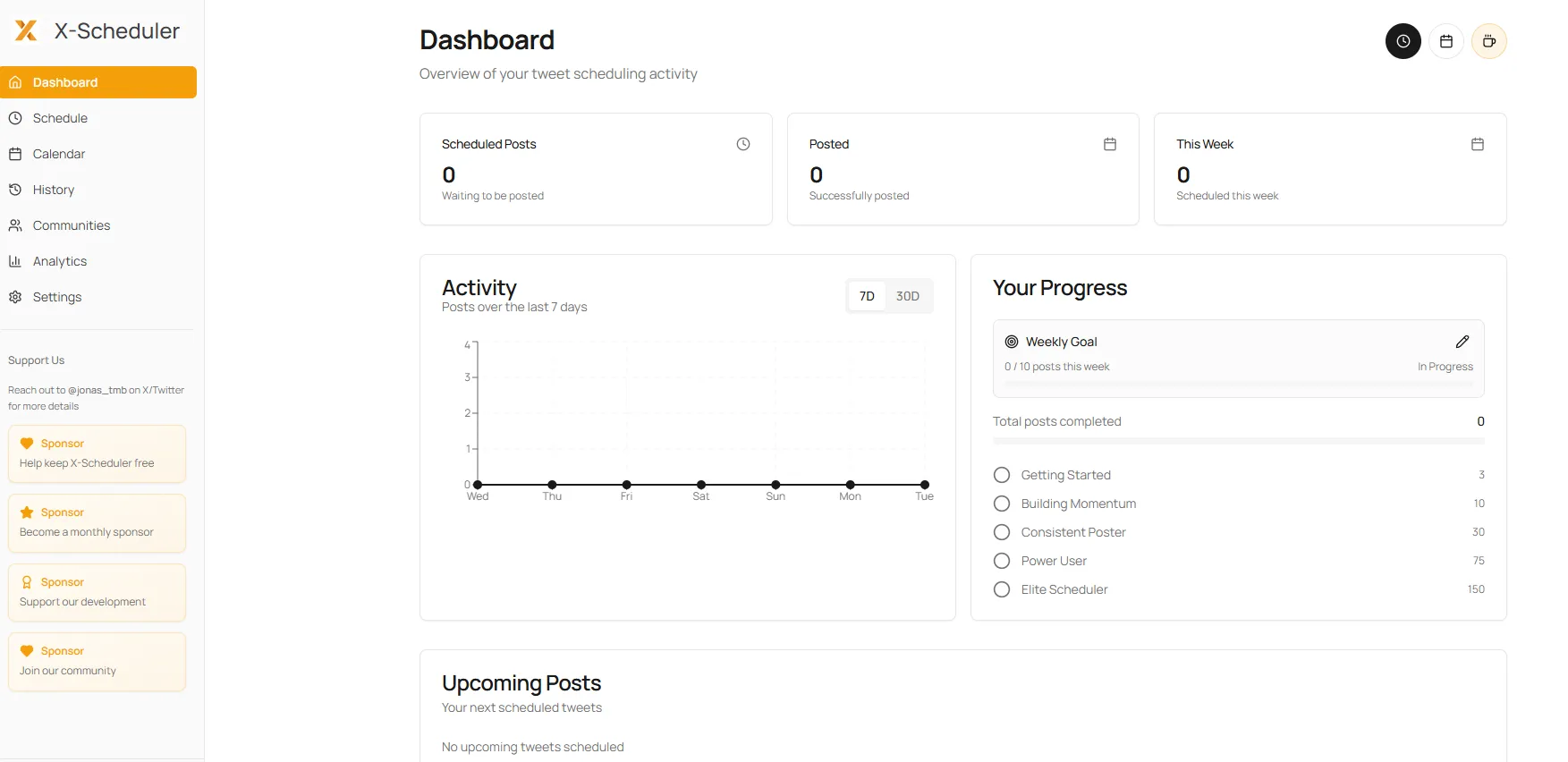The height and width of the screenshot is (762, 1568).
Task: Click the Total posts completed progress bar
Action: click(1238, 441)
